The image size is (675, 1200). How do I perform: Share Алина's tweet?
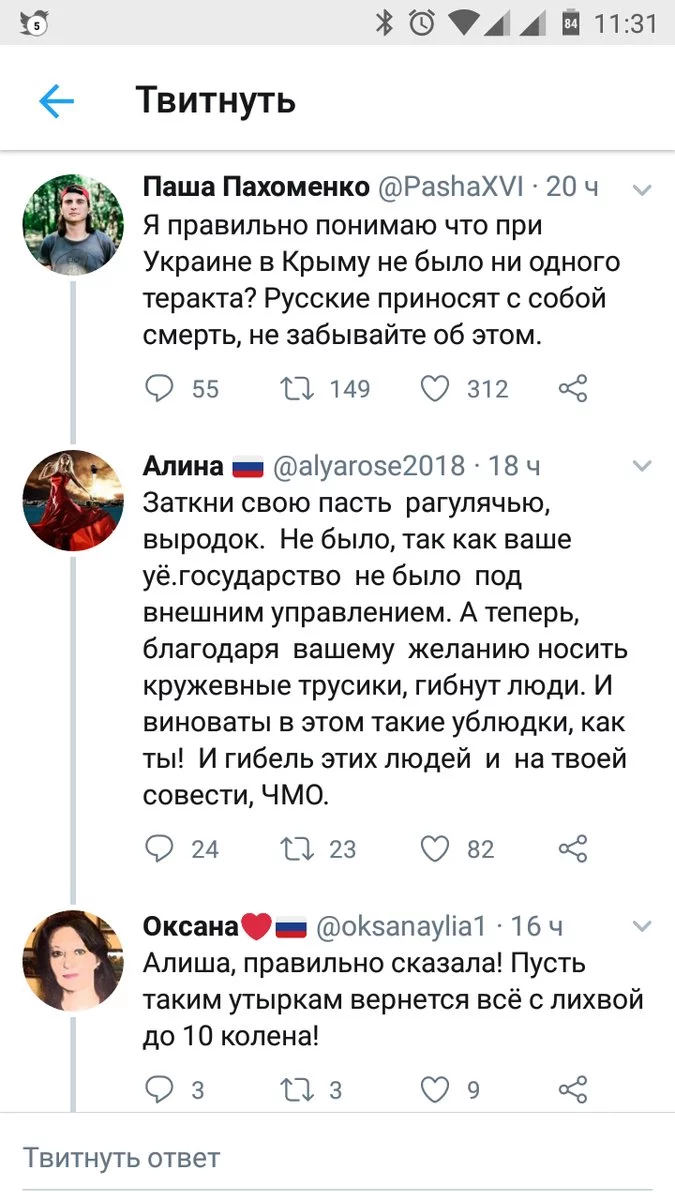573,849
